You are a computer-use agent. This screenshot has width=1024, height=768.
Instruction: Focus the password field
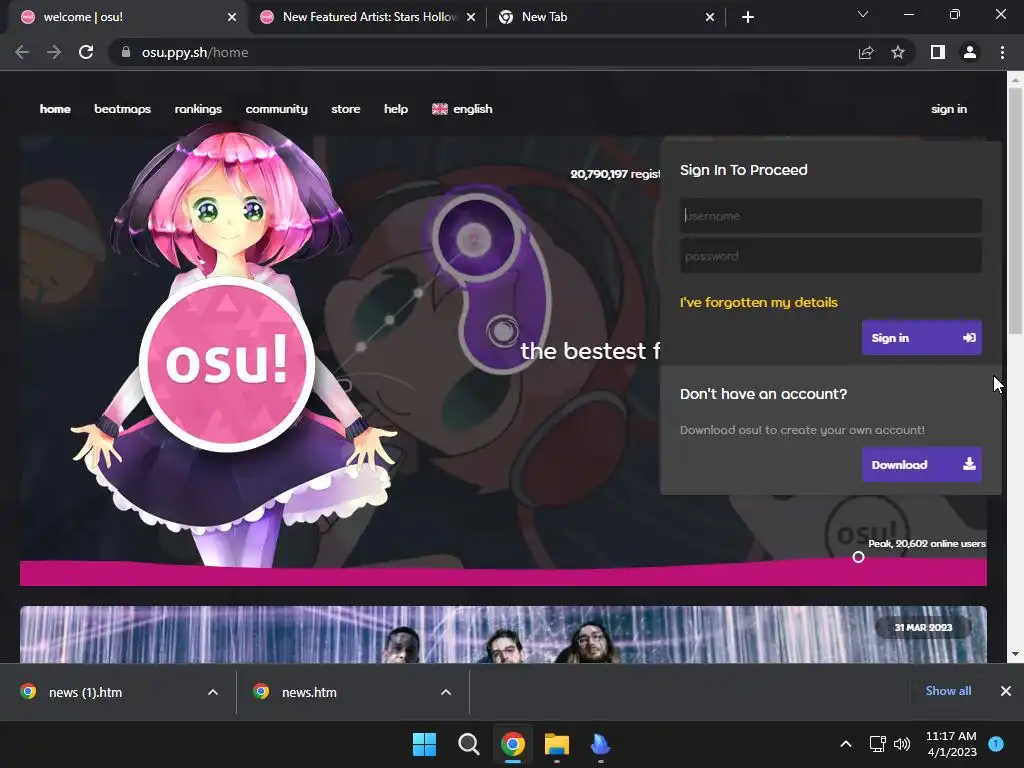831,256
